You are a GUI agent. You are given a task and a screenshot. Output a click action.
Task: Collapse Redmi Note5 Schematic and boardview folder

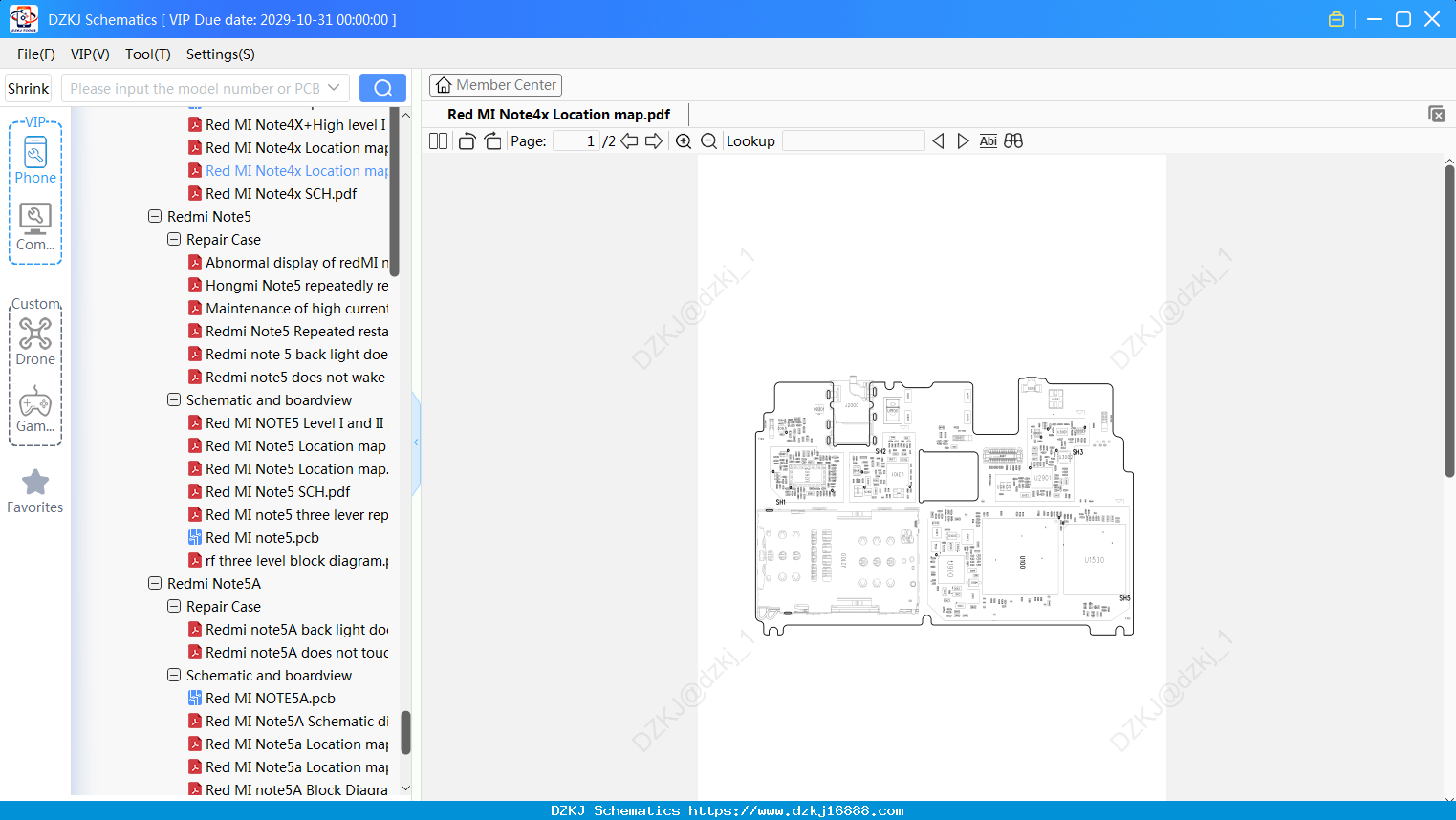click(174, 400)
